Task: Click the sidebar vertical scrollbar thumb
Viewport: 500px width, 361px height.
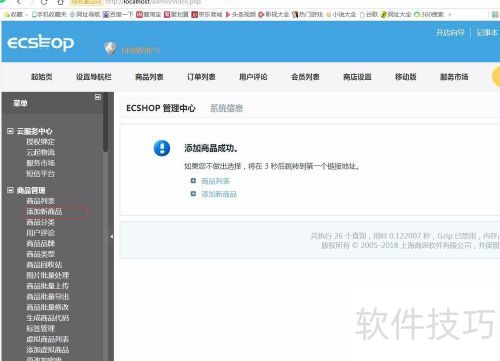Action: click(x=105, y=122)
